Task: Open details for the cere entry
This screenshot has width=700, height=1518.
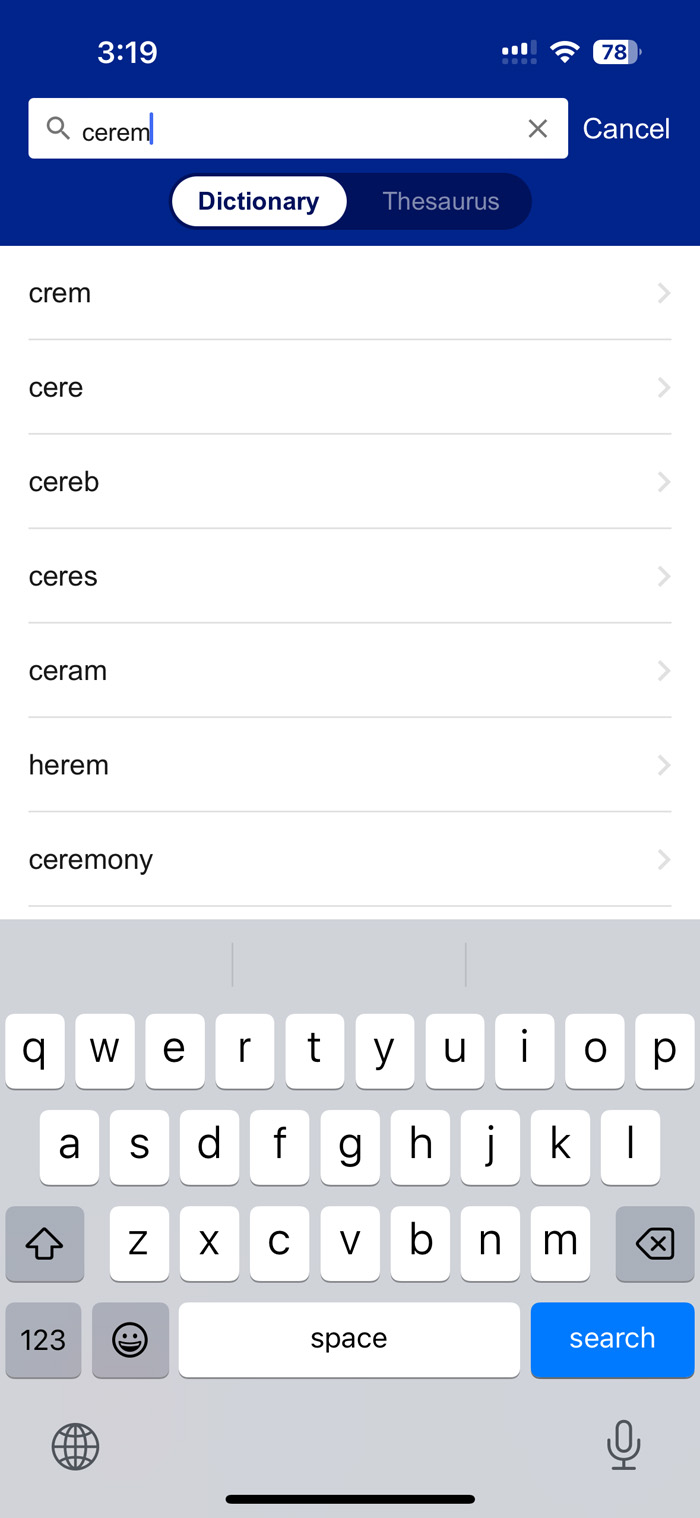Action: click(350, 387)
